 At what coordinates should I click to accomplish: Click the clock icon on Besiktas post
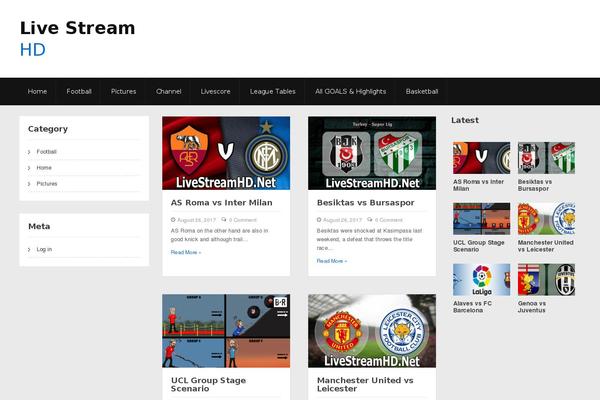(x=319, y=220)
